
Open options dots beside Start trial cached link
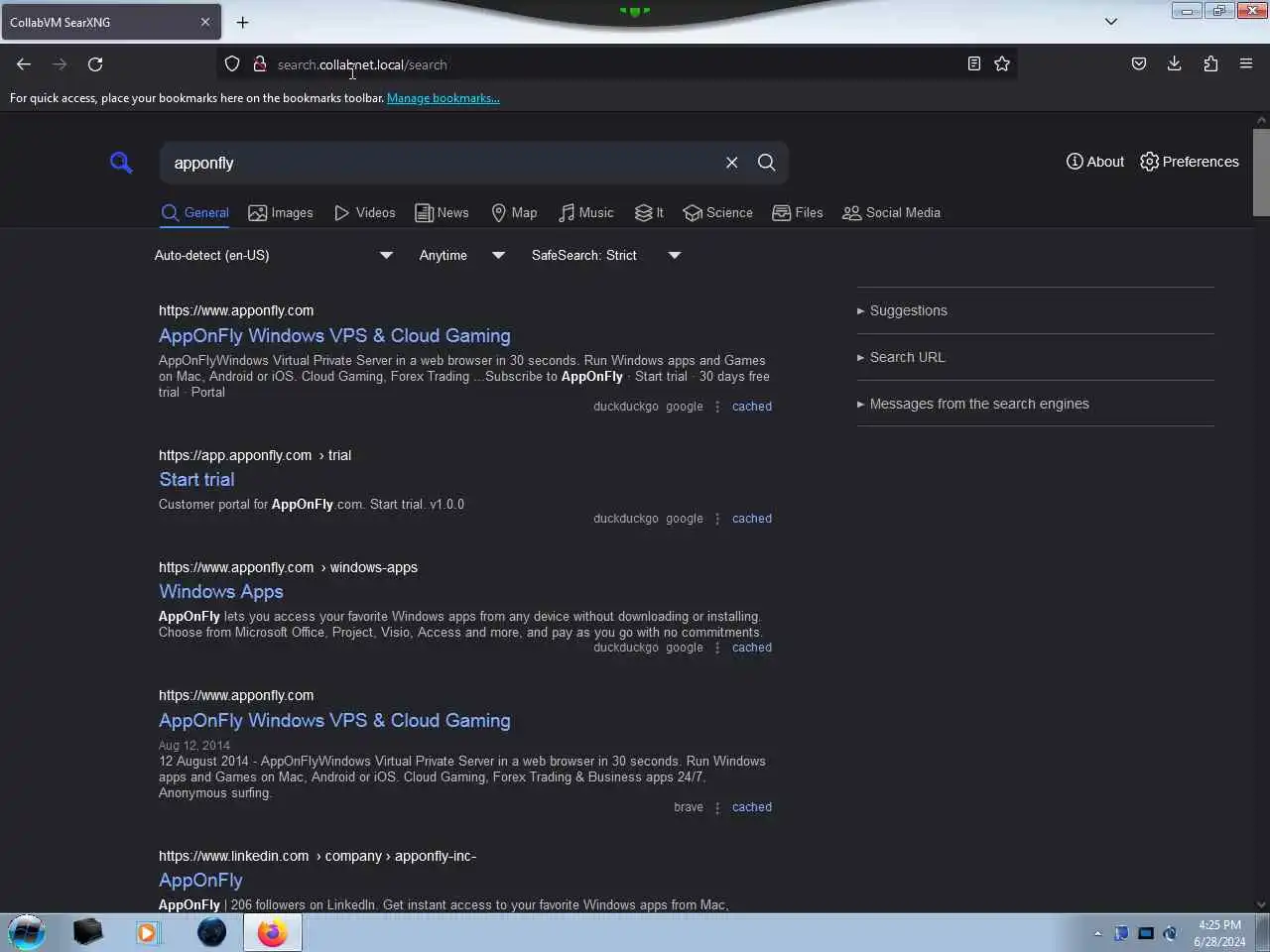coord(717,519)
